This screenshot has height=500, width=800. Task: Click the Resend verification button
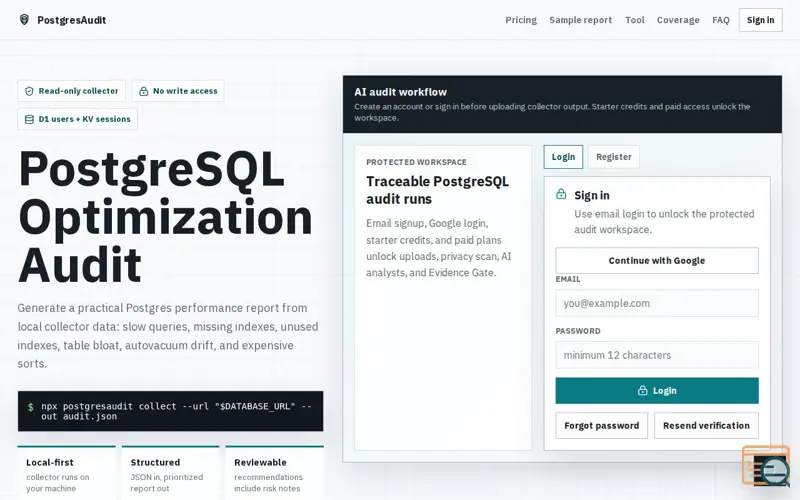coord(706,426)
